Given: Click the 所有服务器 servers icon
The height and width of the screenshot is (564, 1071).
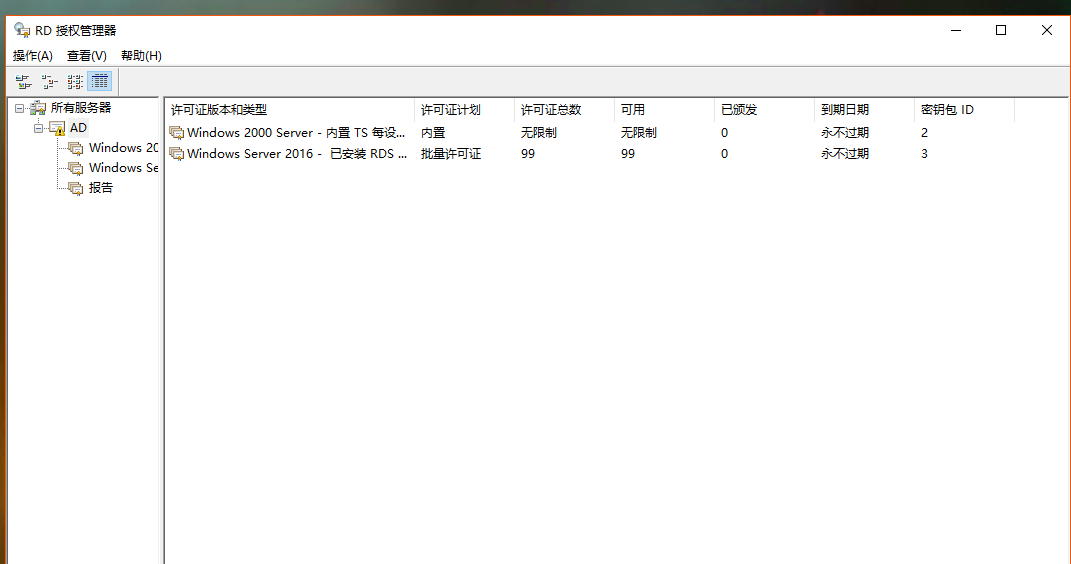Looking at the screenshot, I should tap(38, 108).
